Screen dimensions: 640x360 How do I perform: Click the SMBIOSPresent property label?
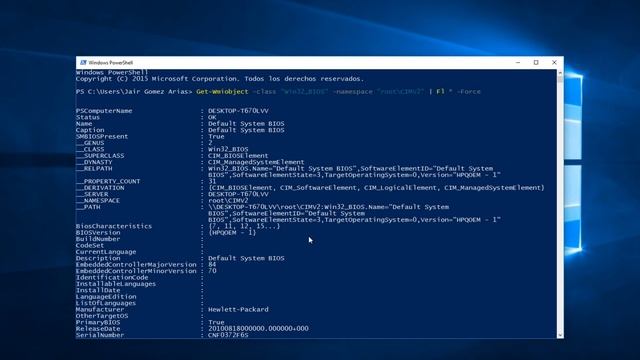point(102,136)
